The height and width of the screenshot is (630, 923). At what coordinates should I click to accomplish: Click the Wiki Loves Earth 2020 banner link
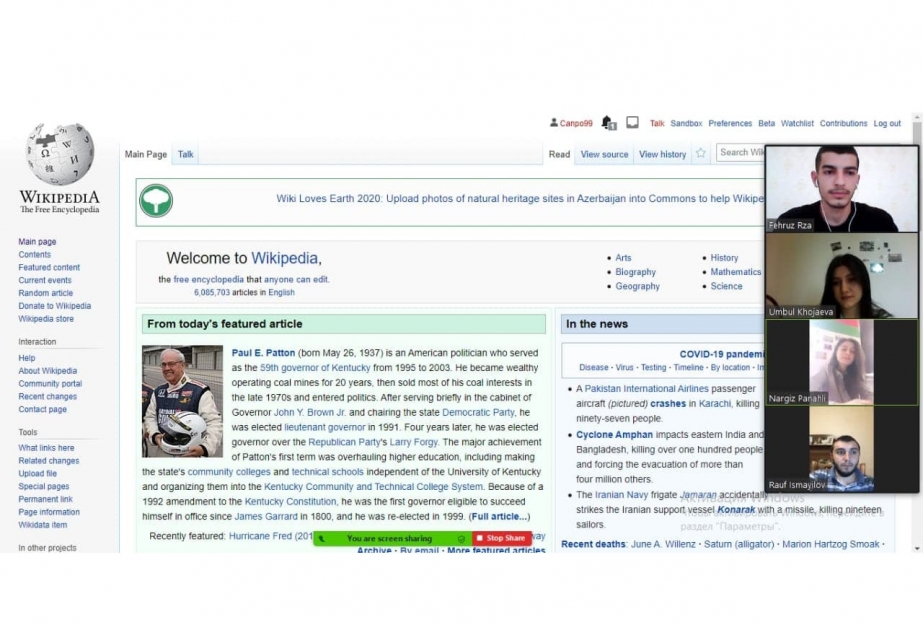click(520, 199)
